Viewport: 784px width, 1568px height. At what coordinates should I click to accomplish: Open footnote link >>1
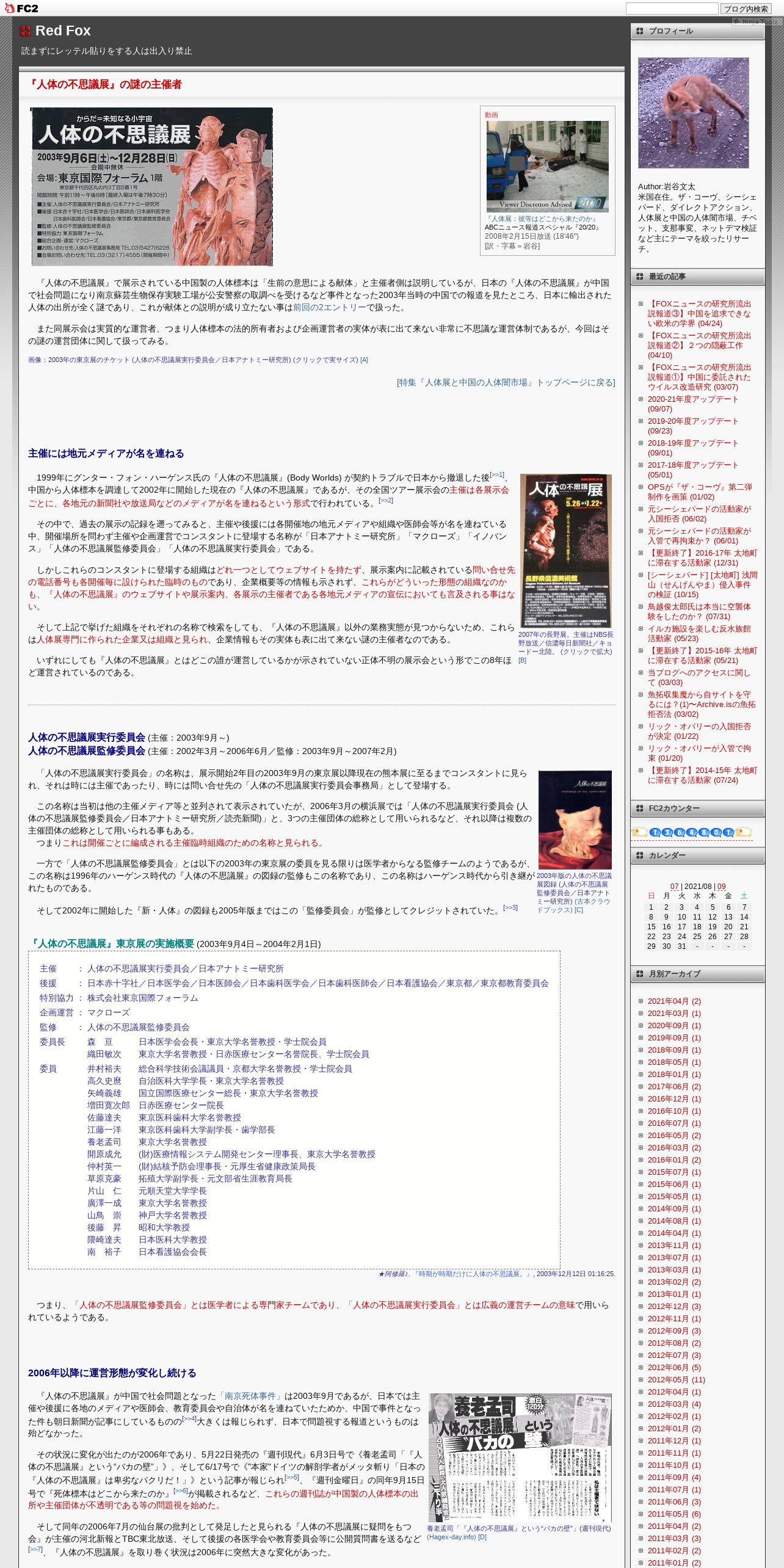click(497, 474)
